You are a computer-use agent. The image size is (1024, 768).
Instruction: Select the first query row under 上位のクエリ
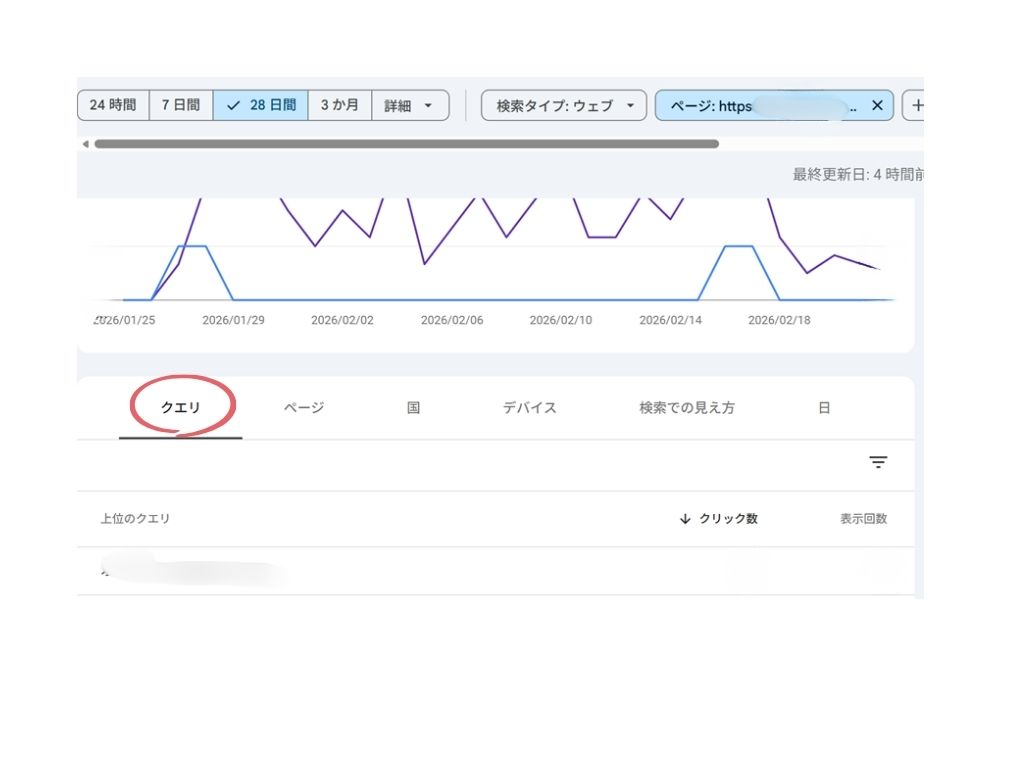[x=200, y=570]
